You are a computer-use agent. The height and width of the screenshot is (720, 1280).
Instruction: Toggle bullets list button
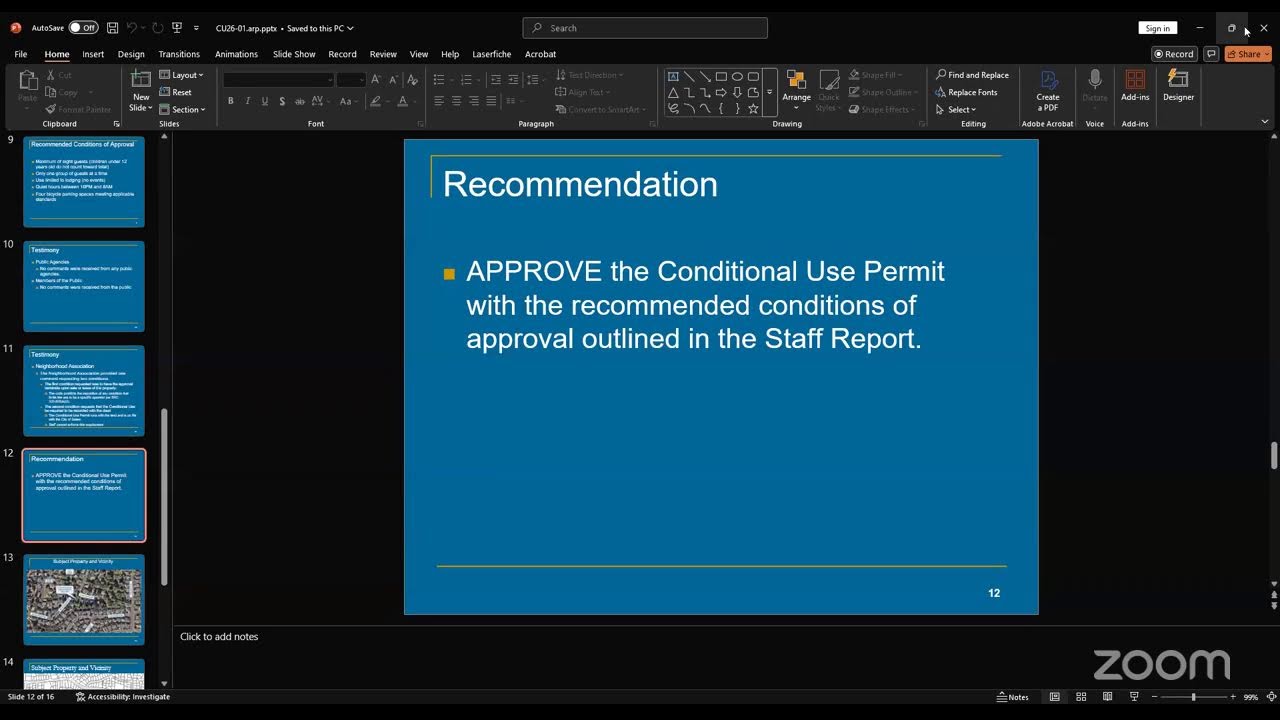tap(439, 79)
